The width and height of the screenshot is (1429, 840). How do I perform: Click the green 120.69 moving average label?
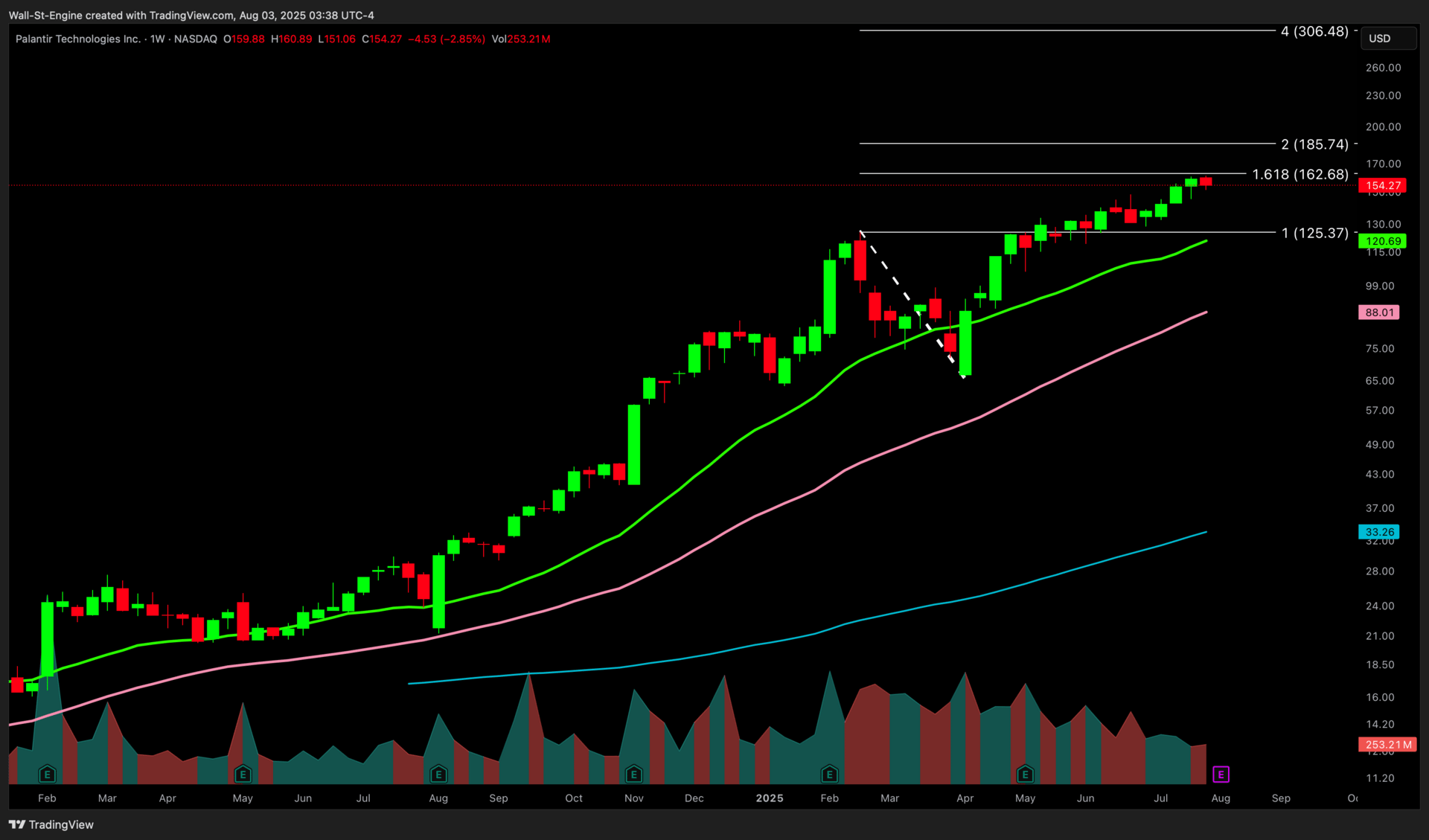(1382, 241)
